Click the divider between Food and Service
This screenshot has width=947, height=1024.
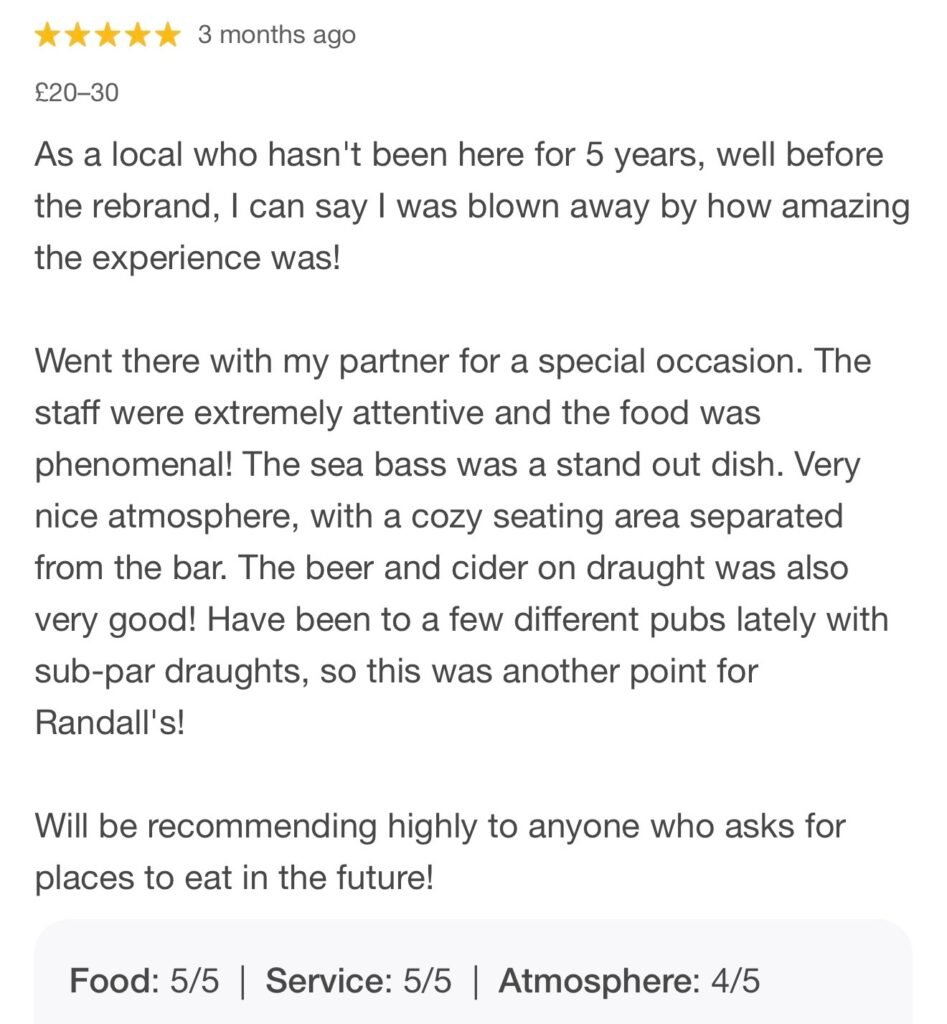(x=242, y=982)
